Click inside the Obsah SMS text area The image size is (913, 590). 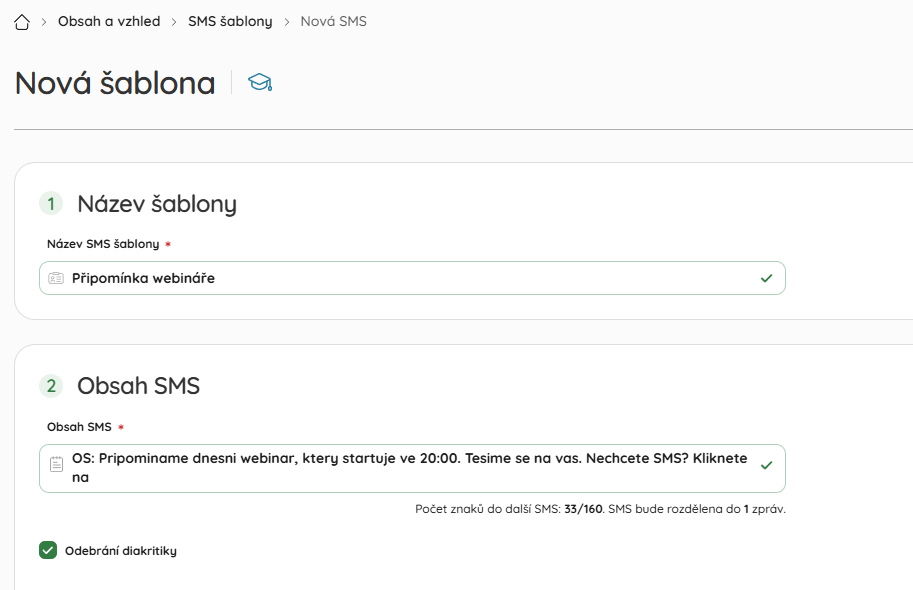(412, 468)
